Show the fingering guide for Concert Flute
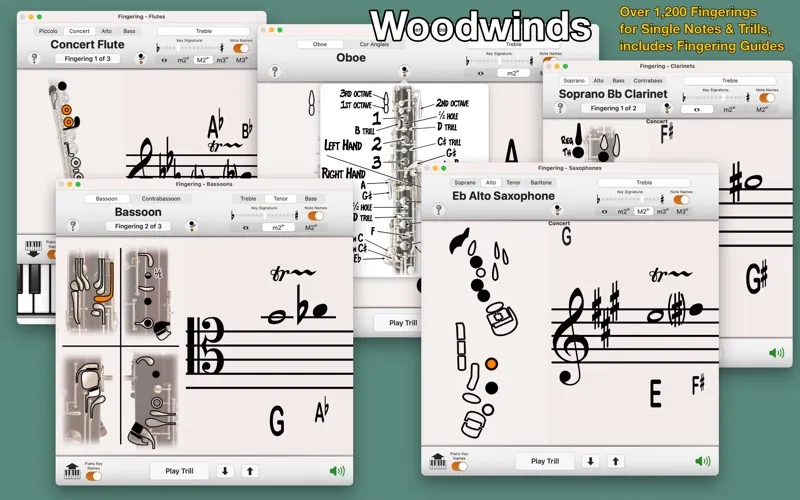The width and height of the screenshot is (800, 500). coord(140,58)
